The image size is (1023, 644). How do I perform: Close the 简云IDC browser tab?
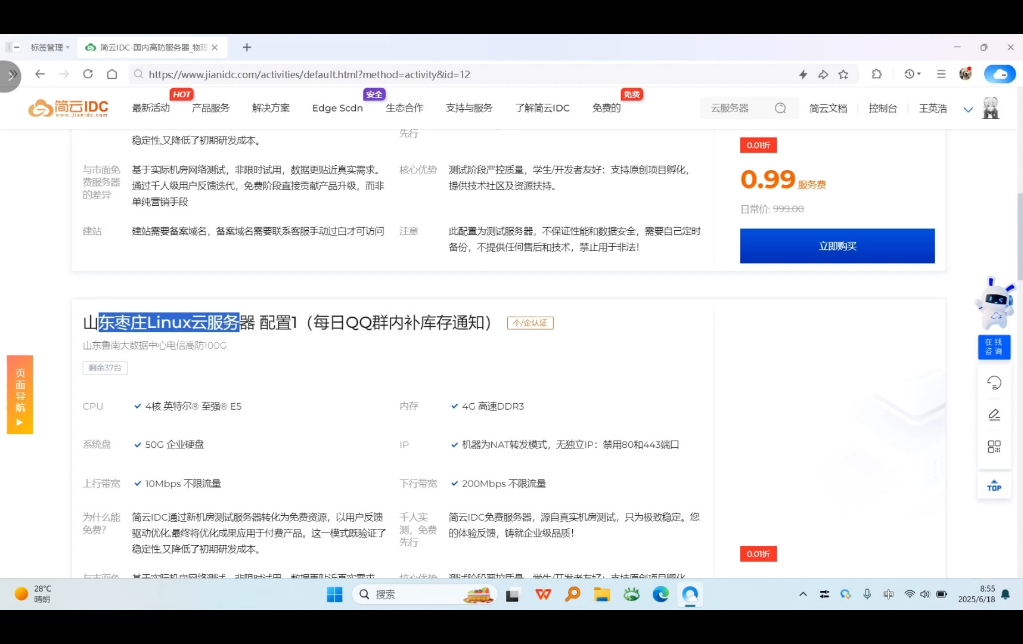click(x=215, y=48)
